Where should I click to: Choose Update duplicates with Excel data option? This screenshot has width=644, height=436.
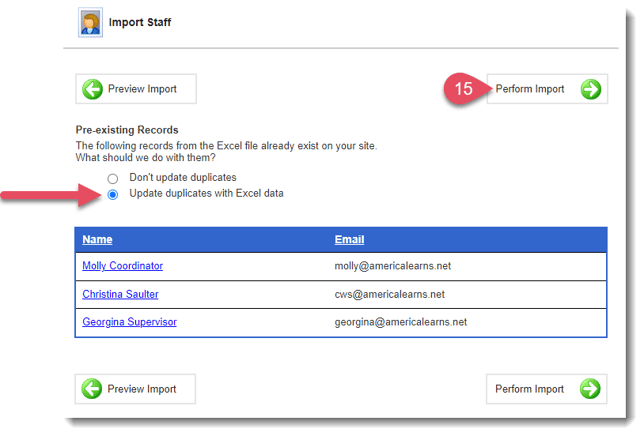113,194
